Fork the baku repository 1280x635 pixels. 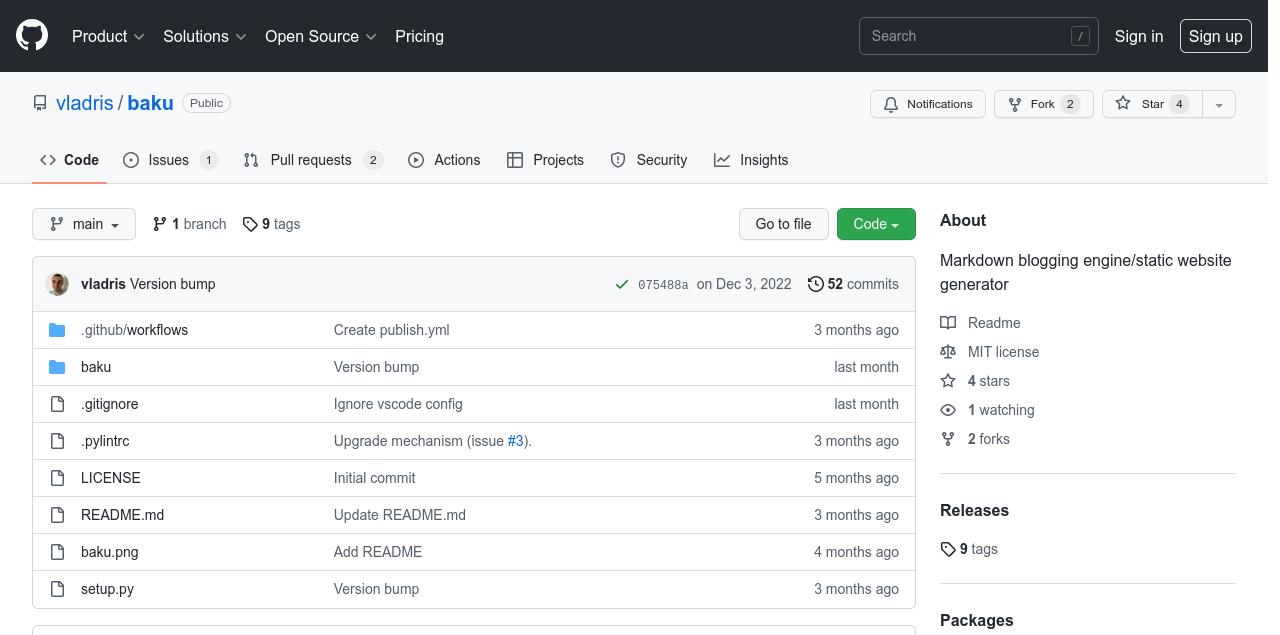tap(1043, 104)
